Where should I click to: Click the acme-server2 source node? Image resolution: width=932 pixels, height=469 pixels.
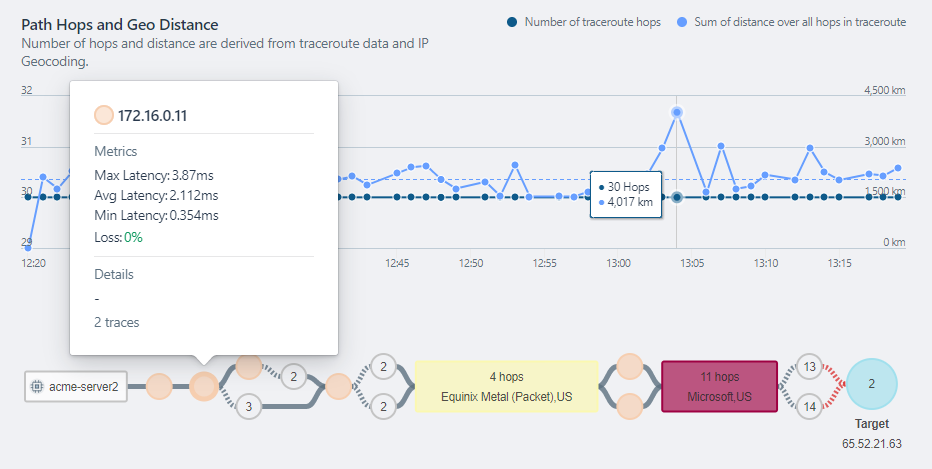[x=76, y=387]
